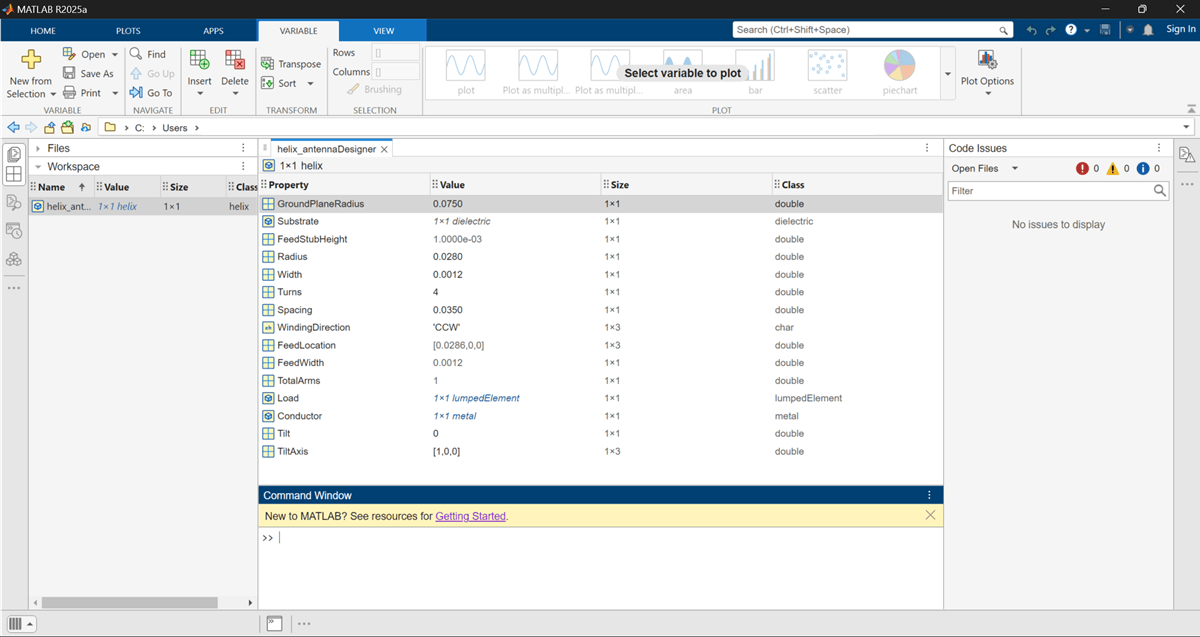This screenshot has height=637, width=1200.
Task: Click the command window icon in status bar
Action: point(274,623)
